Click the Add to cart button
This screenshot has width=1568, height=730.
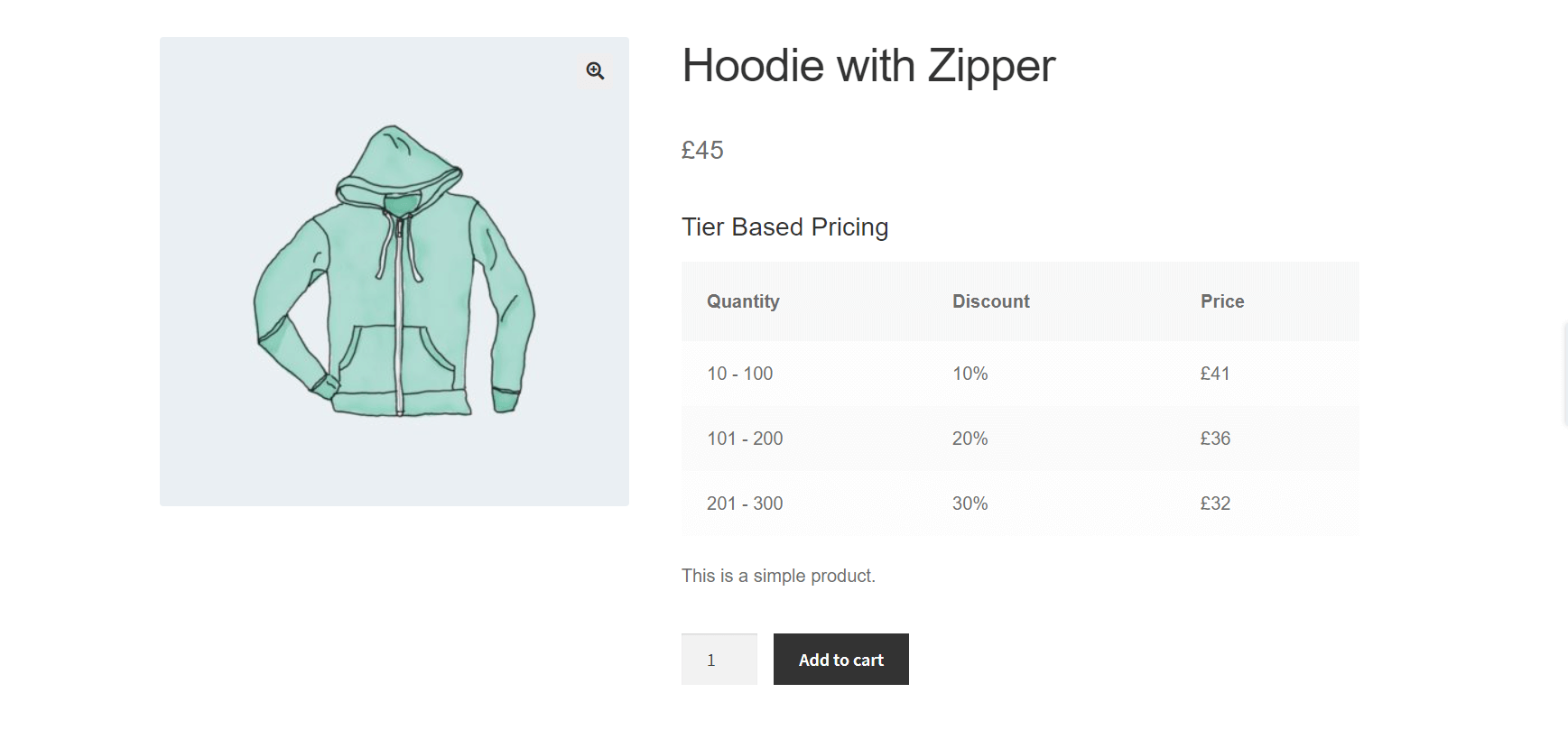(840, 660)
